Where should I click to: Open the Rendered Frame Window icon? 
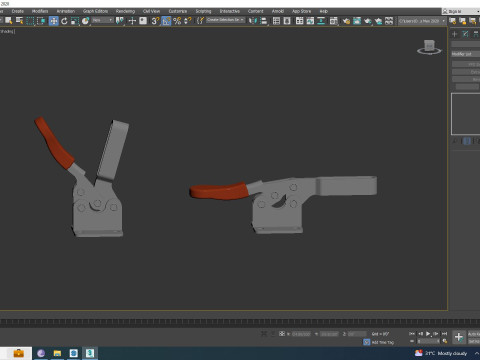point(357,21)
